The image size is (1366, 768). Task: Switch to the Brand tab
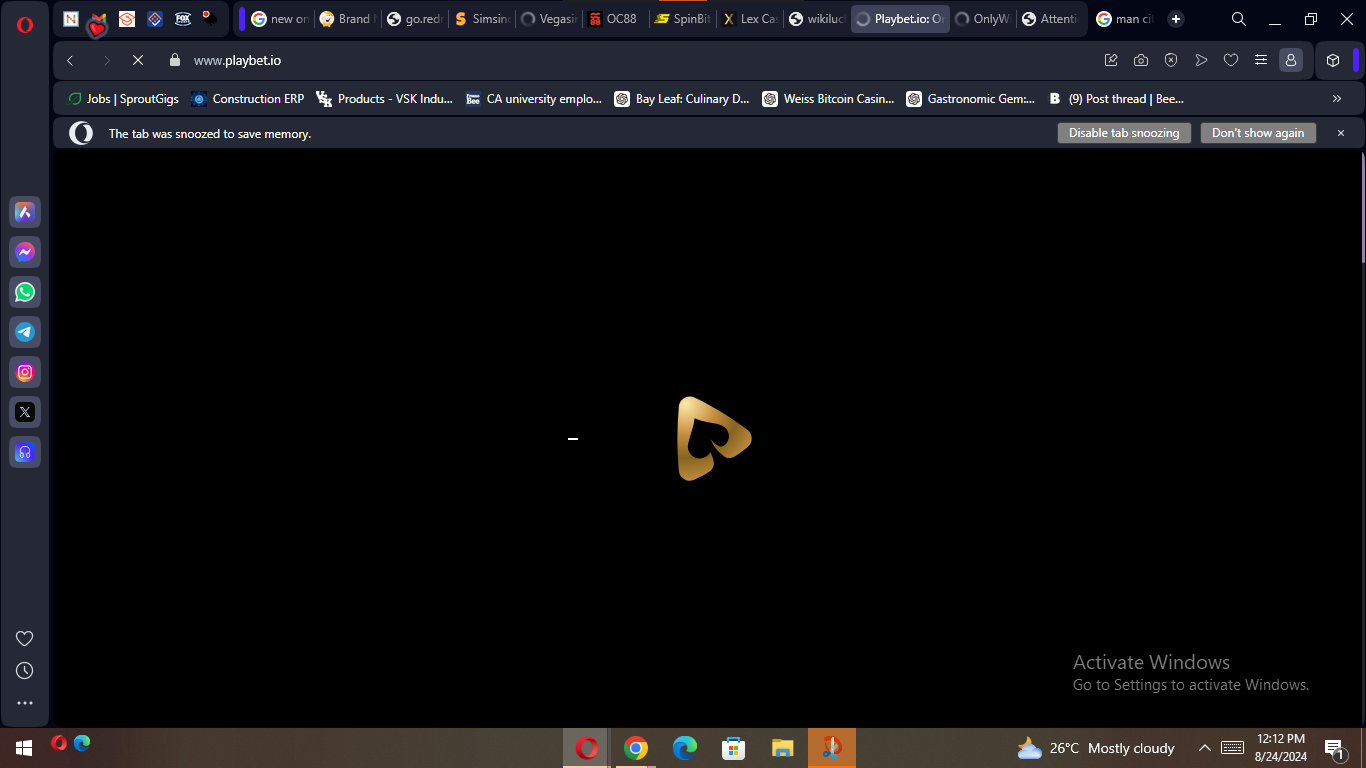(x=347, y=19)
